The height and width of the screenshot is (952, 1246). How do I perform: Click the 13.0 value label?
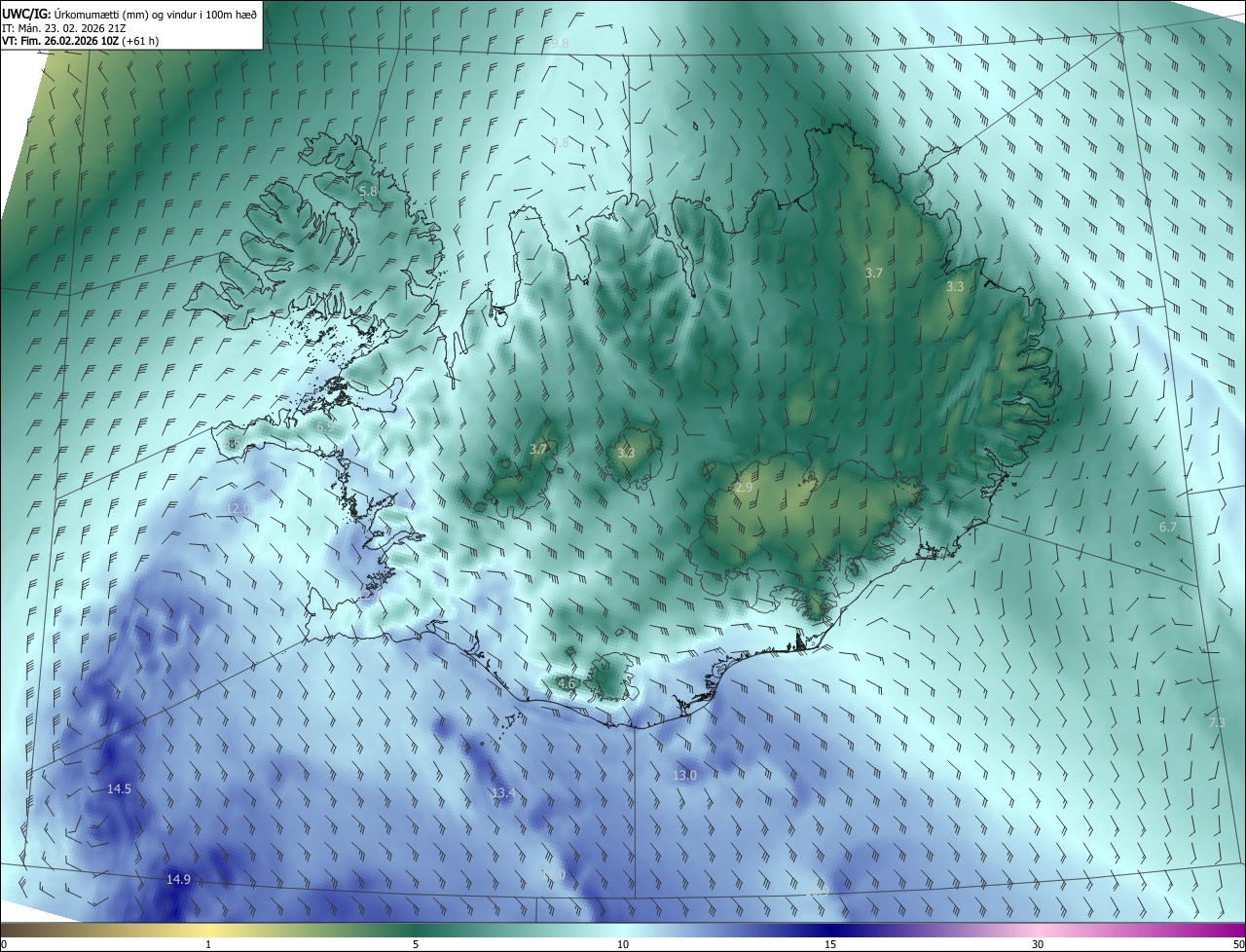click(x=685, y=775)
